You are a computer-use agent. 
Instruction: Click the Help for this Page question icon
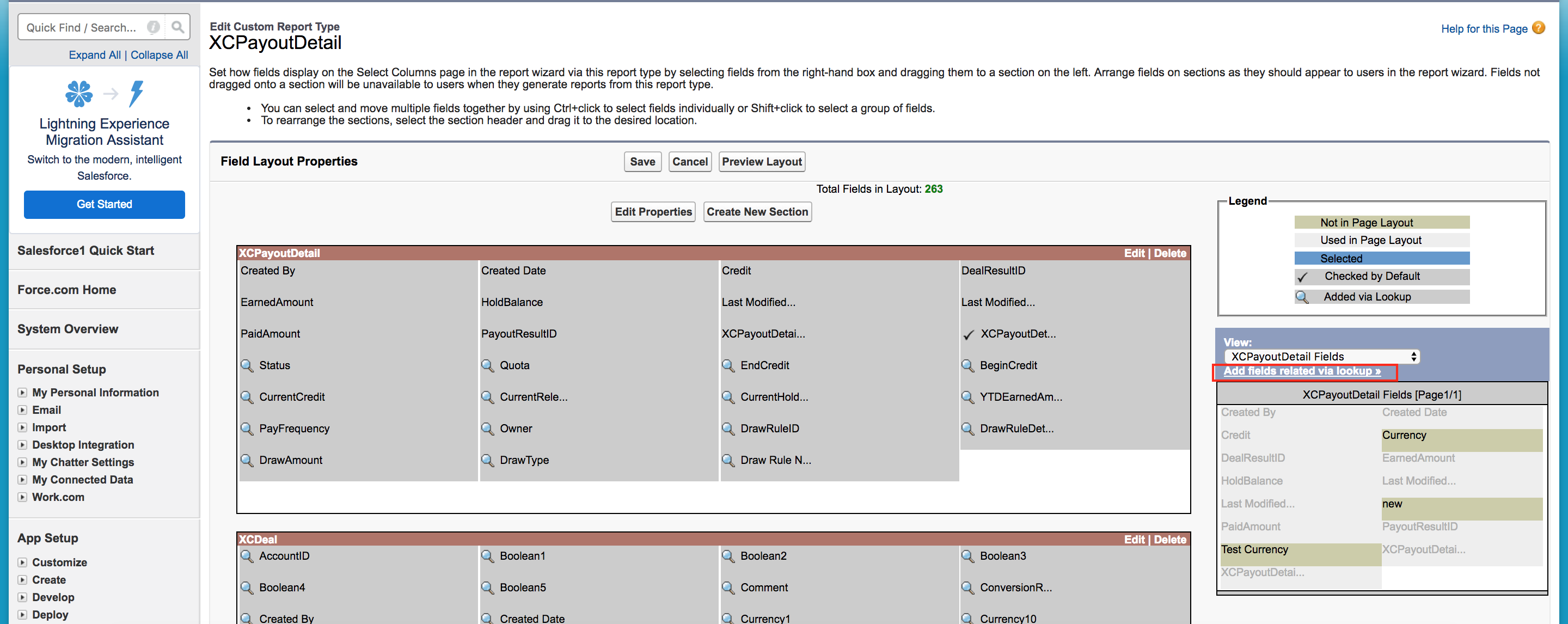[x=1539, y=28]
